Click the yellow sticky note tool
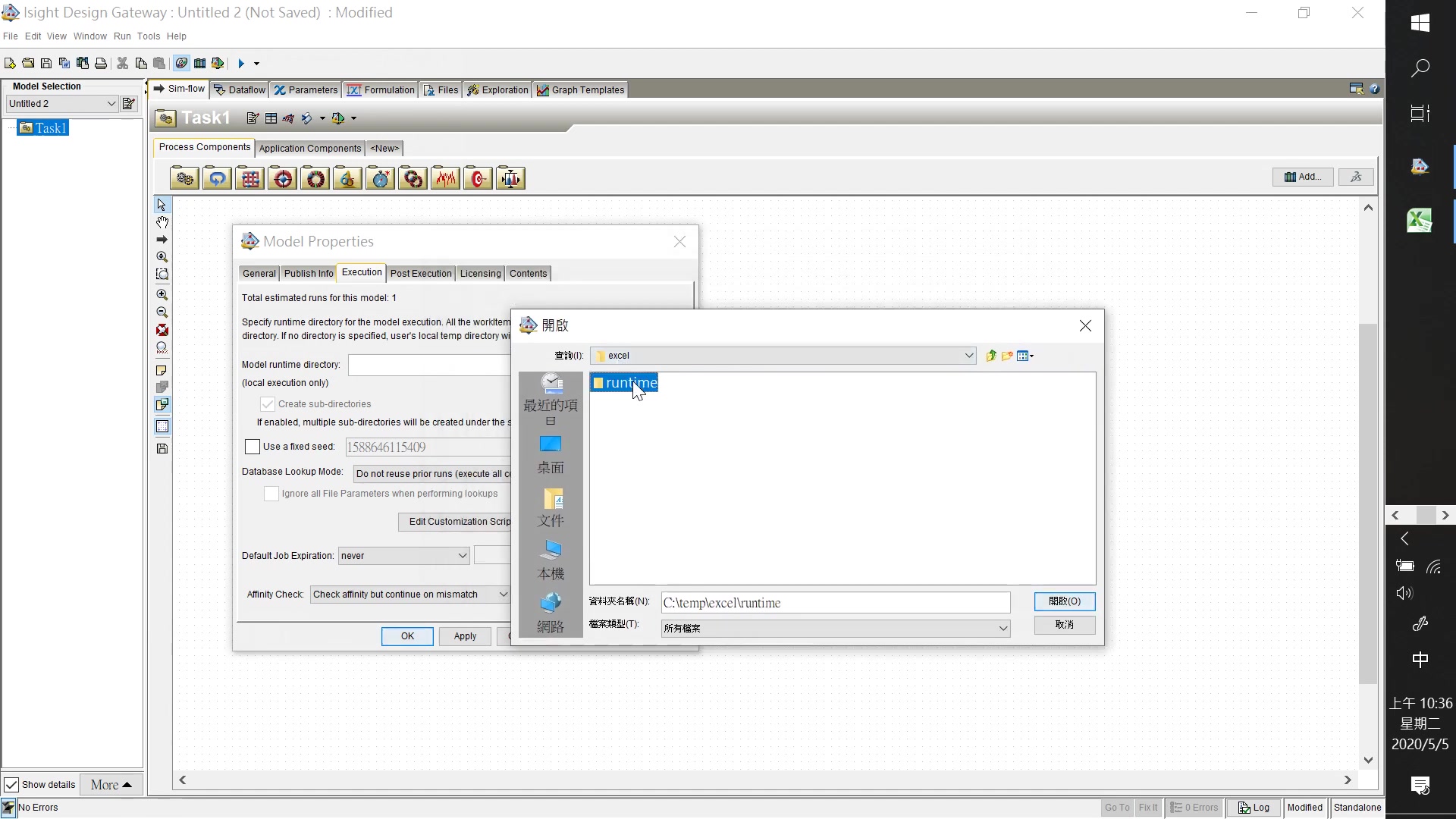Screen dimensions: 1456x819 pyautogui.click(x=162, y=370)
